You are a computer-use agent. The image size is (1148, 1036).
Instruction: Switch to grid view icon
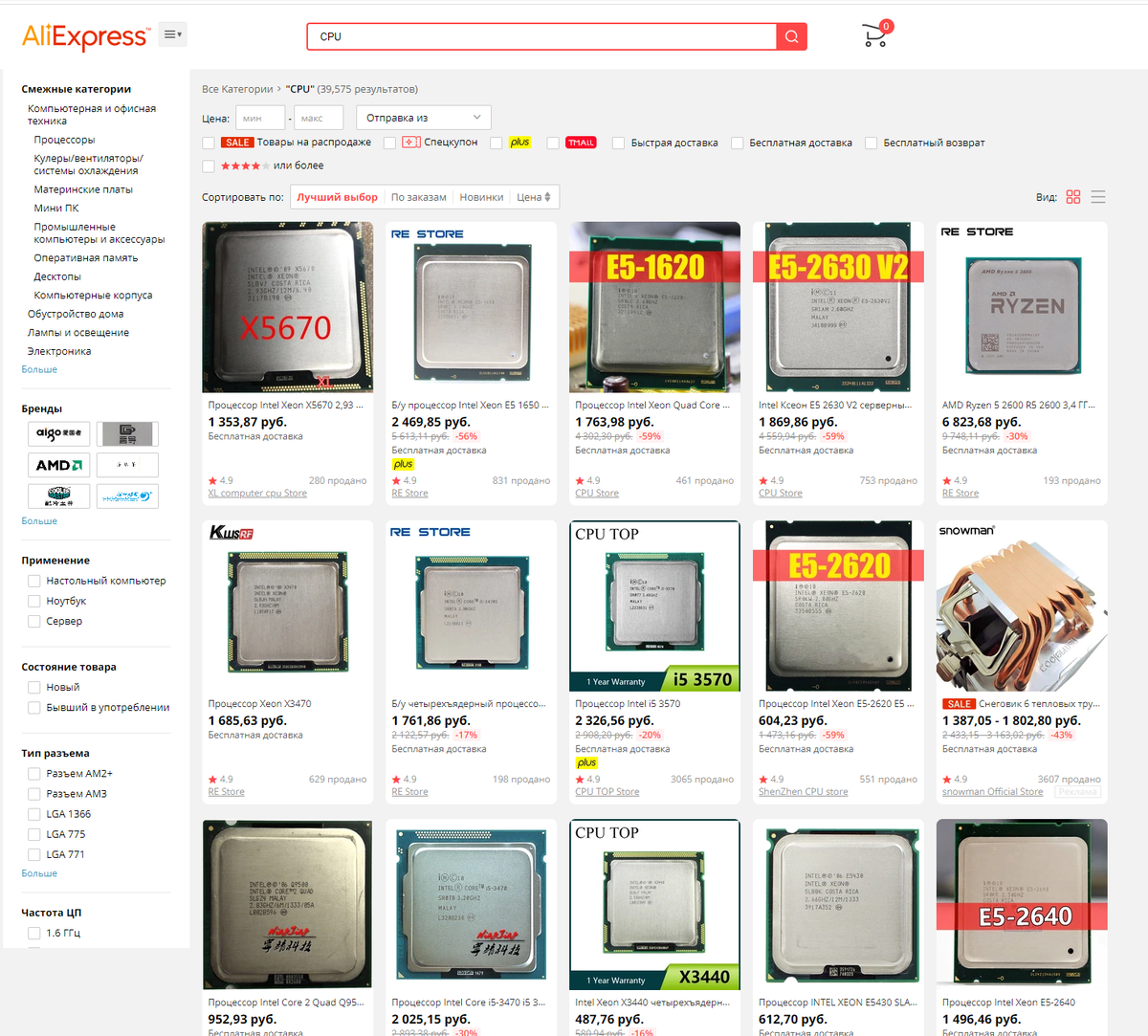pyautogui.click(x=1073, y=197)
